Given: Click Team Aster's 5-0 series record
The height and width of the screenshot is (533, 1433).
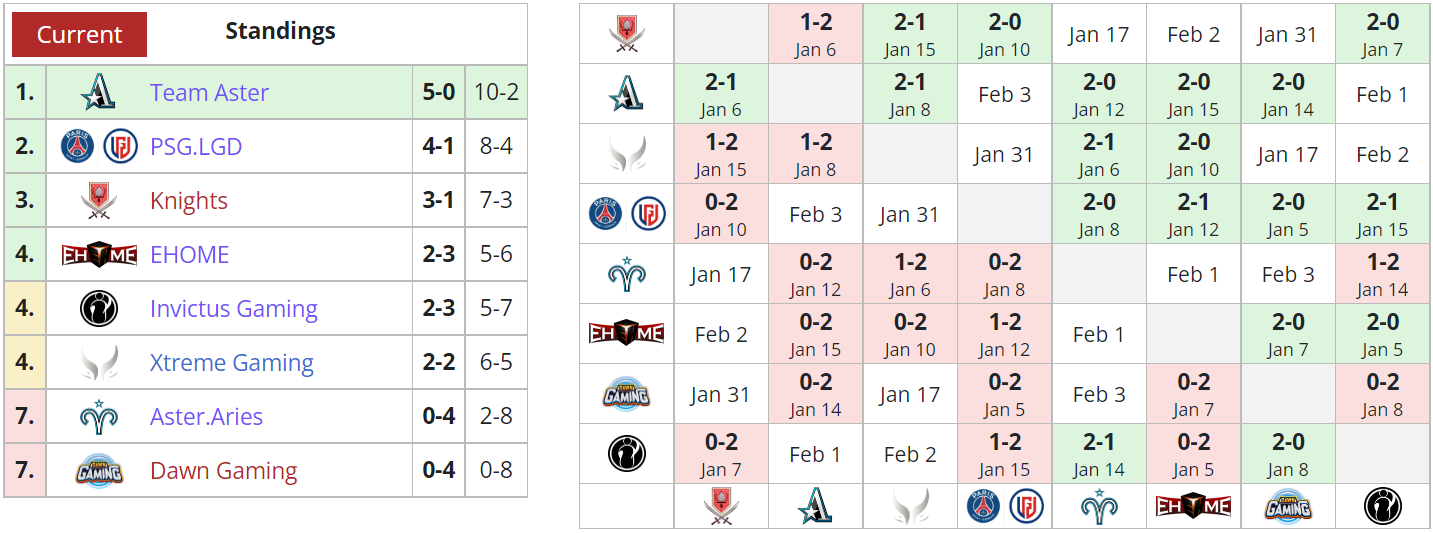Looking at the screenshot, I should (438, 93).
